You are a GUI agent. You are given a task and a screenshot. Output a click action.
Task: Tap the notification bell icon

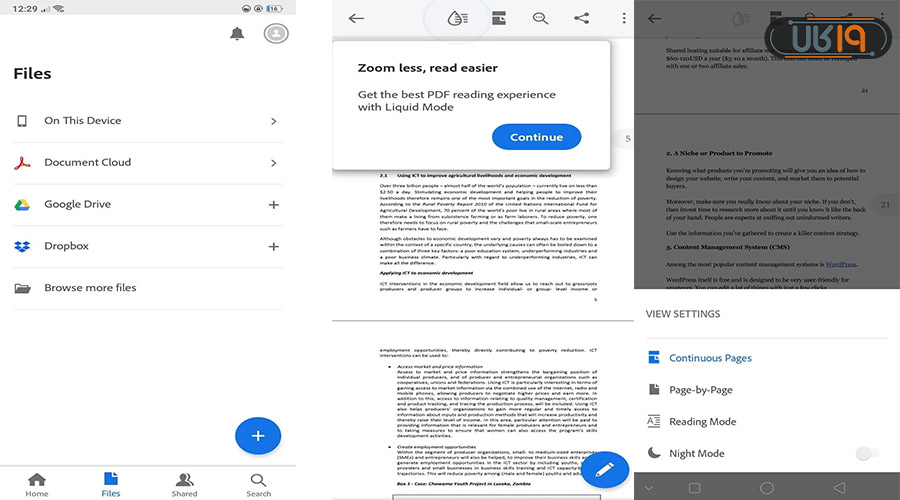[x=237, y=34]
